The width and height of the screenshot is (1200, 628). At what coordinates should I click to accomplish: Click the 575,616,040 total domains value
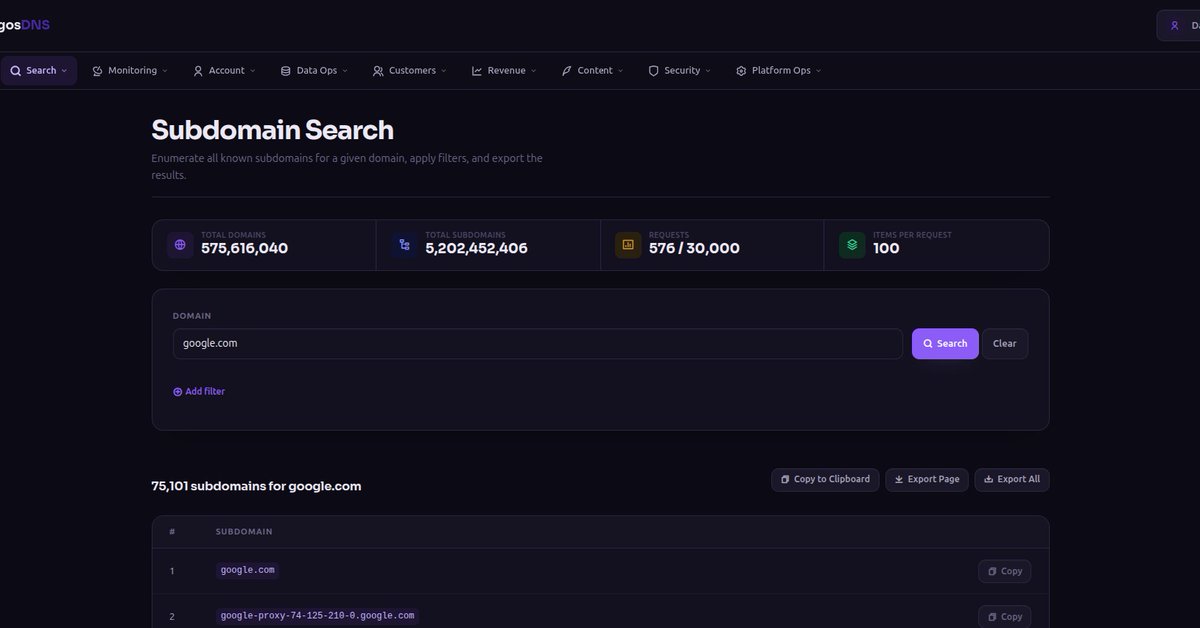pos(244,249)
